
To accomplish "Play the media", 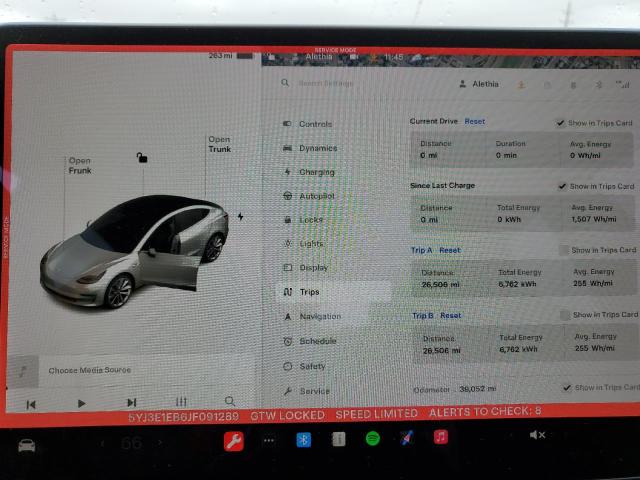I will point(81,403).
